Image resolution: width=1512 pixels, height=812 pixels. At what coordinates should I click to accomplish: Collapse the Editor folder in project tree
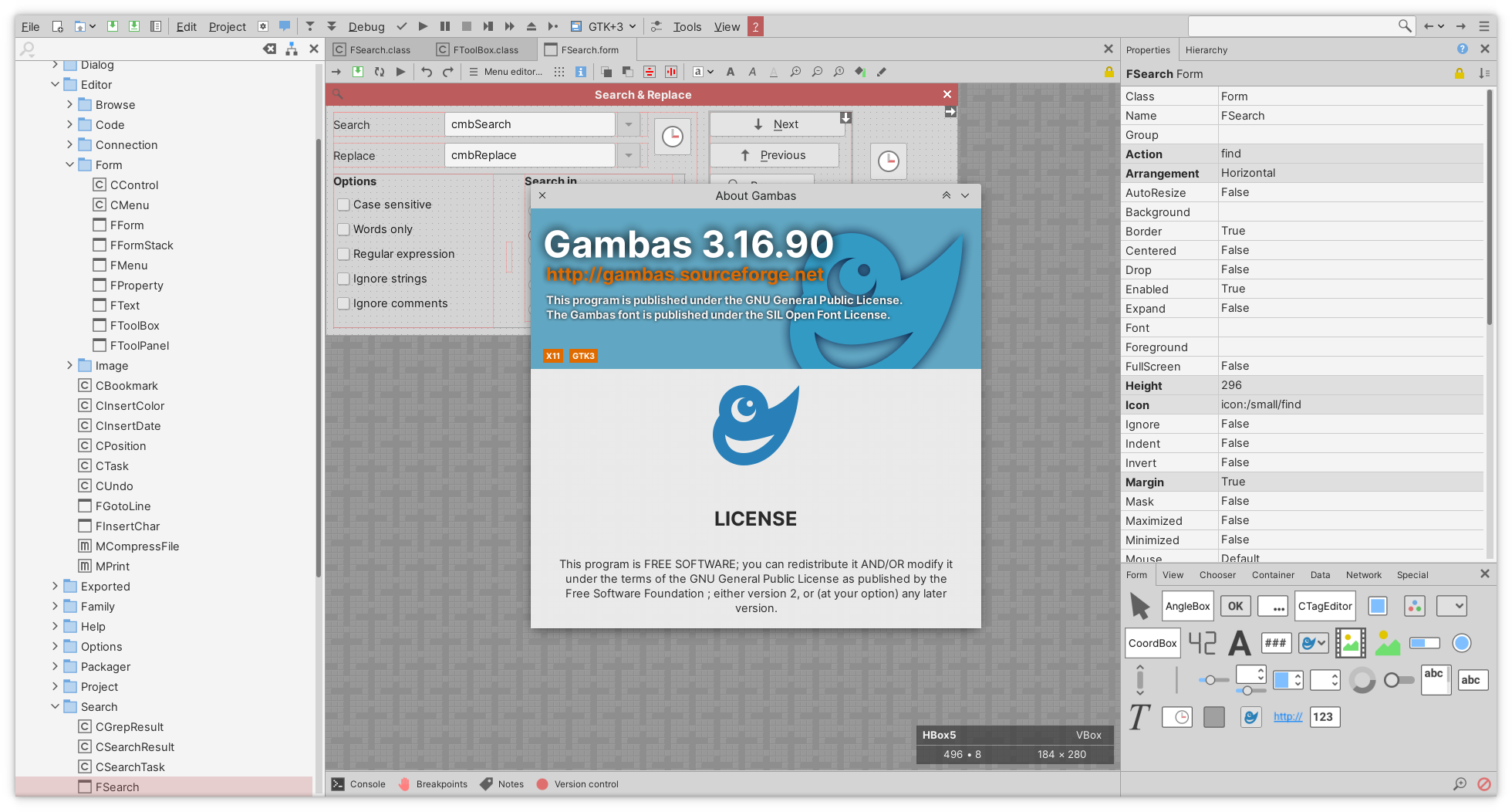(x=55, y=85)
